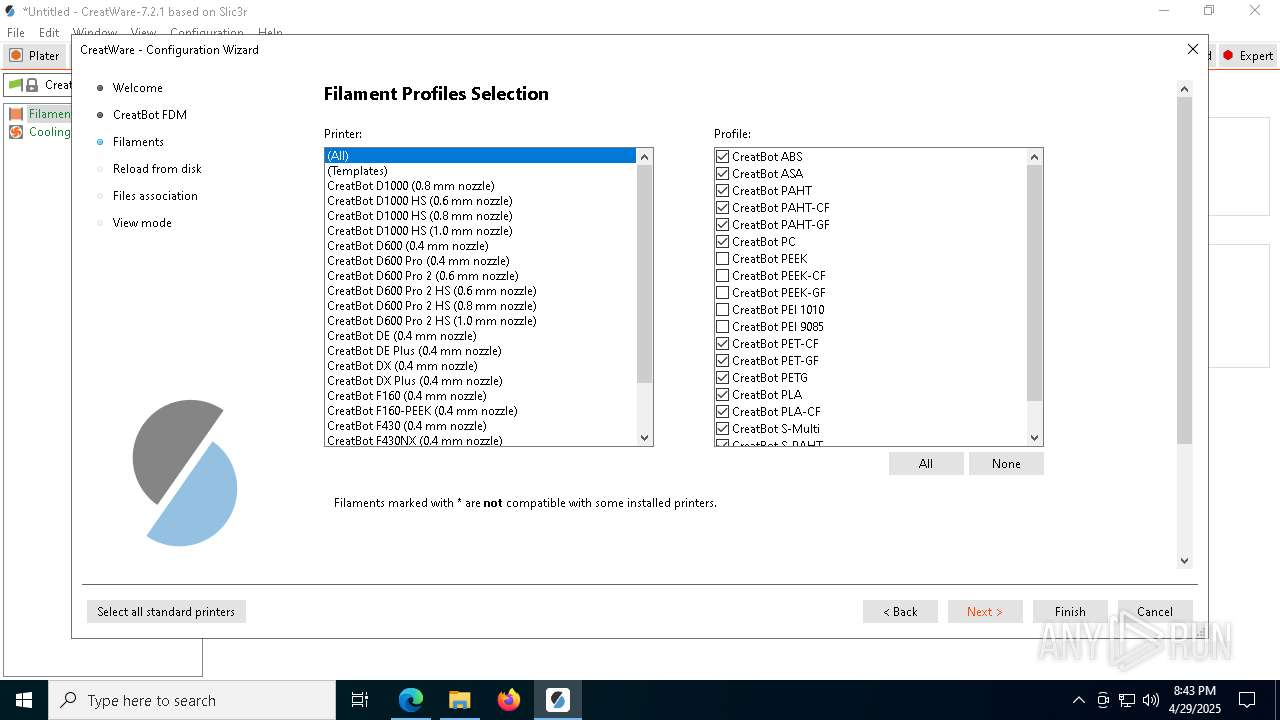Click the Cancel button

[1155, 612]
